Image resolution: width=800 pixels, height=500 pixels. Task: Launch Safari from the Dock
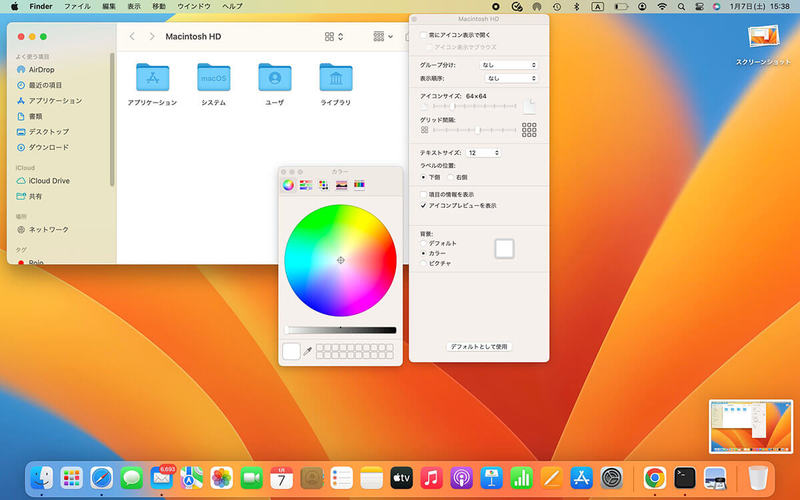(102, 478)
